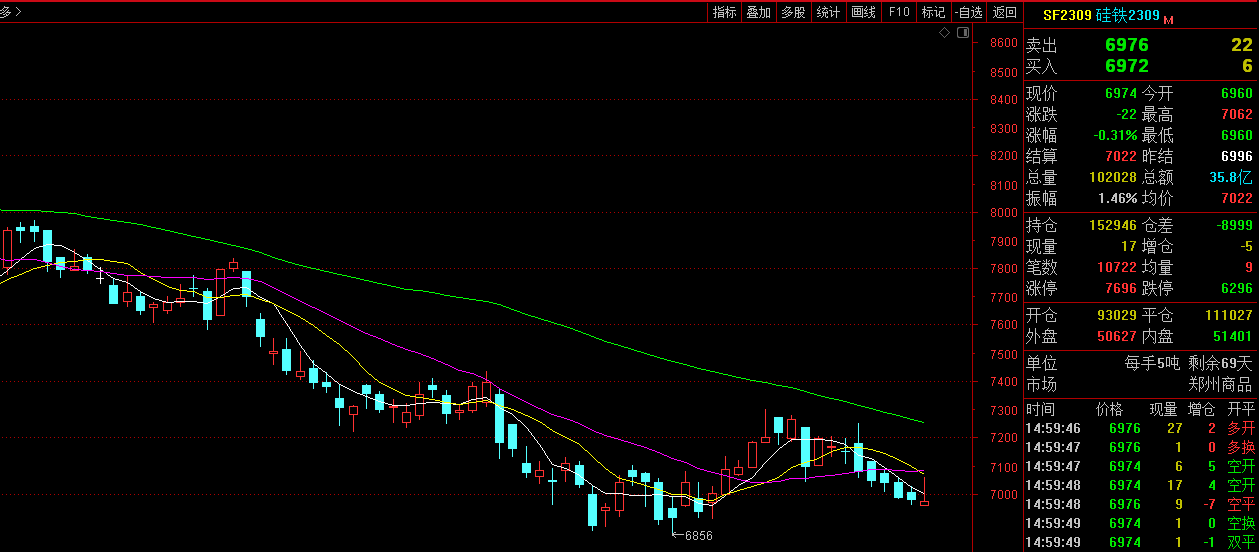Select the 画线 drawing tool

tap(863, 12)
